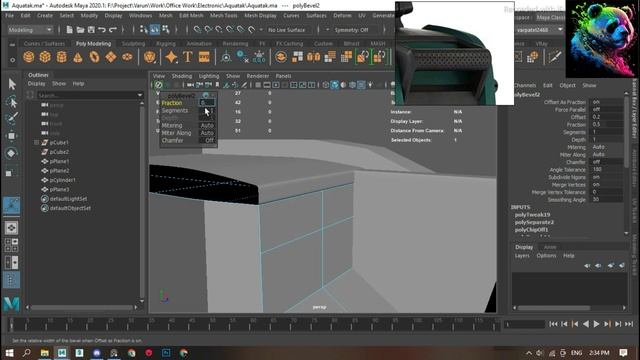Click the Undo arrow icon
The width and height of the screenshot is (640, 360).
point(102,30)
